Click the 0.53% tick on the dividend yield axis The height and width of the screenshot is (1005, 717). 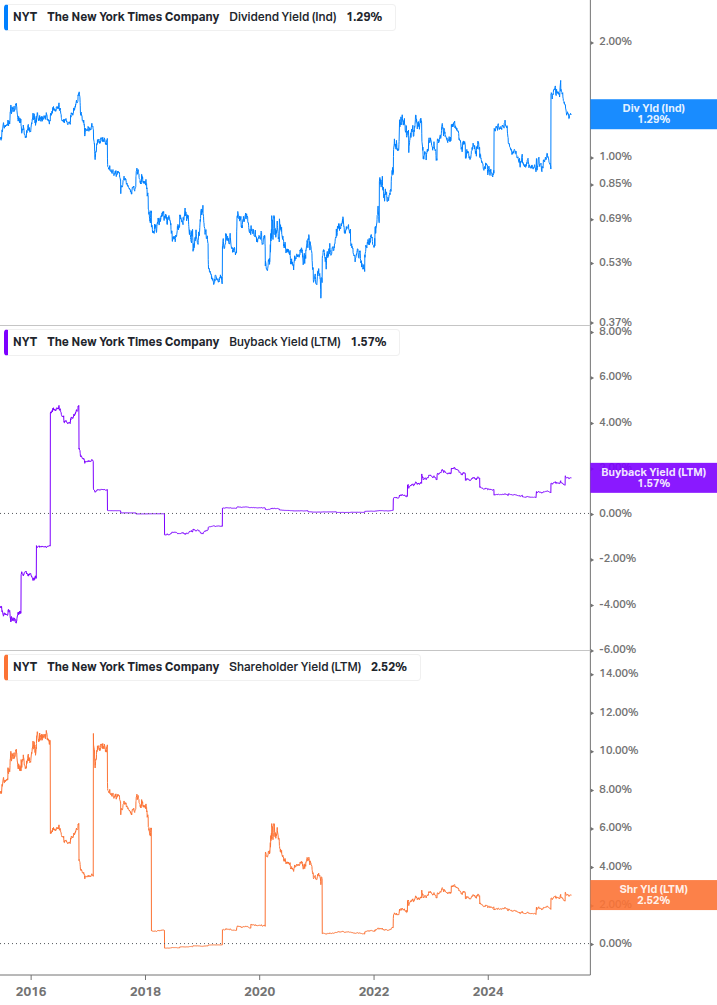click(615, 263)
